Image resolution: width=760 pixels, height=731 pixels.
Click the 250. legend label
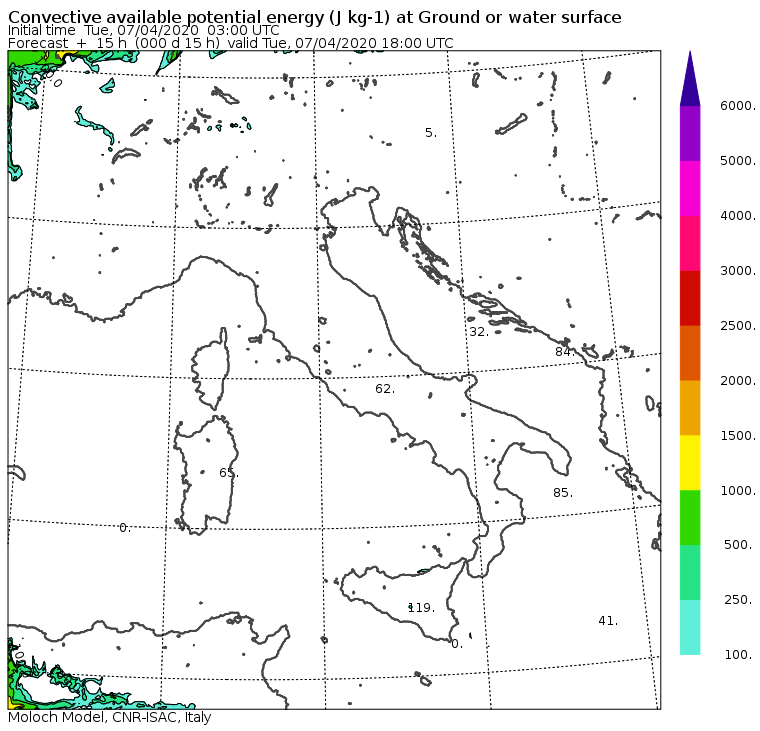pyautogui.click(x=739, y=600)
